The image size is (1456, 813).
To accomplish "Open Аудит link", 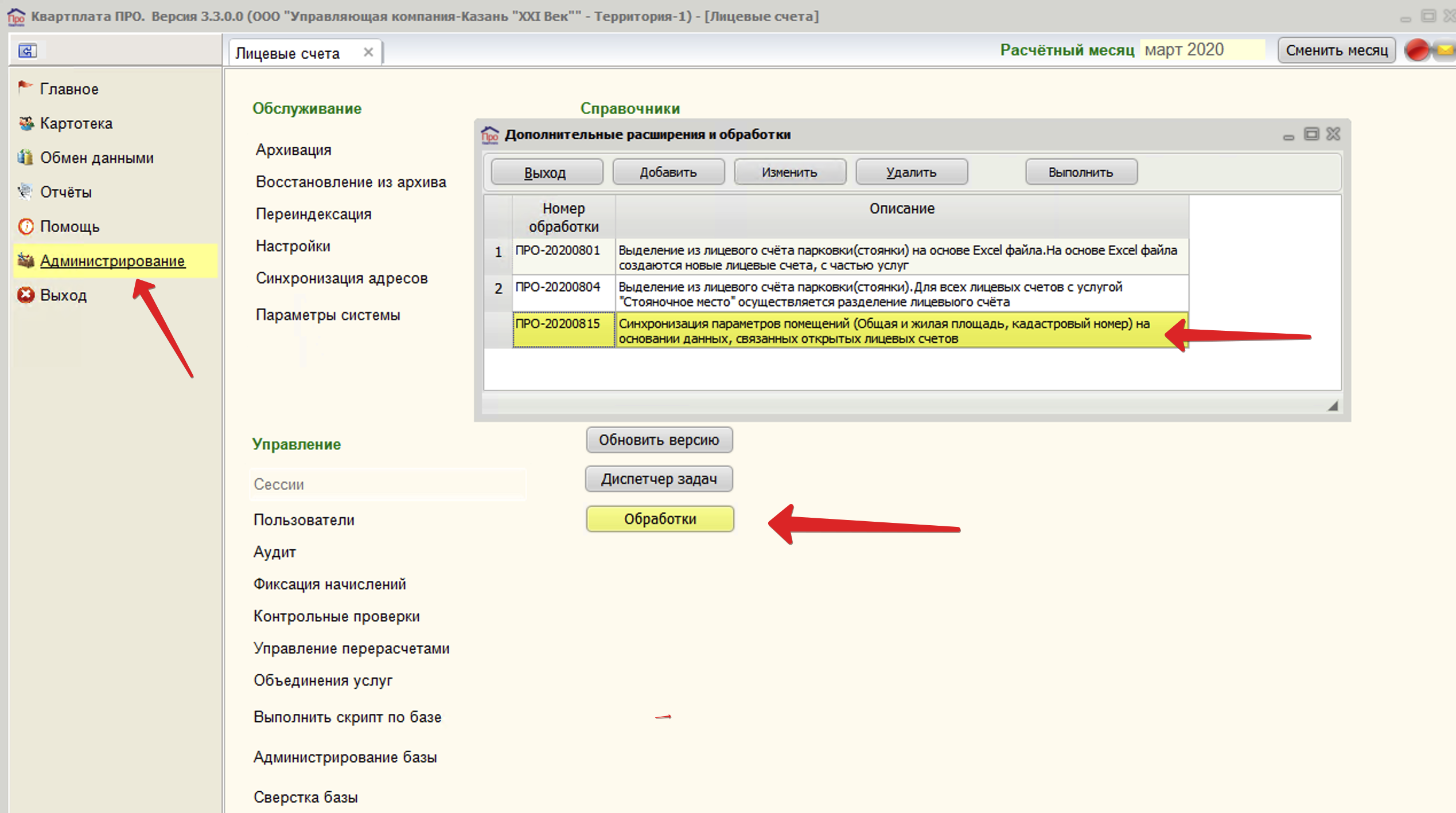I will [x=275, y=552].
